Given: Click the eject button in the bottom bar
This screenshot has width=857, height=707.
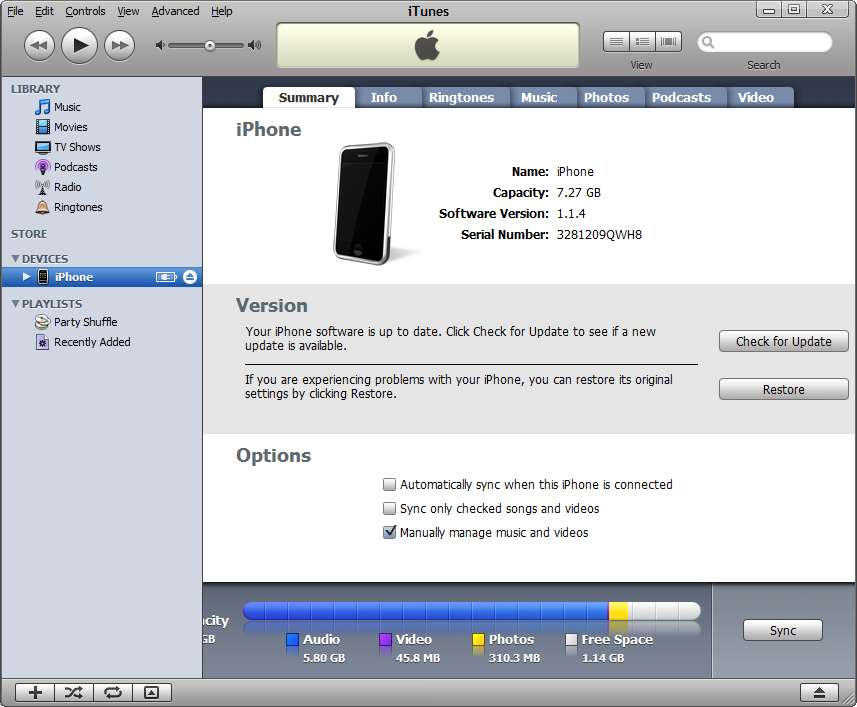Looking at the screenshot, I should [x=819, y=693].
